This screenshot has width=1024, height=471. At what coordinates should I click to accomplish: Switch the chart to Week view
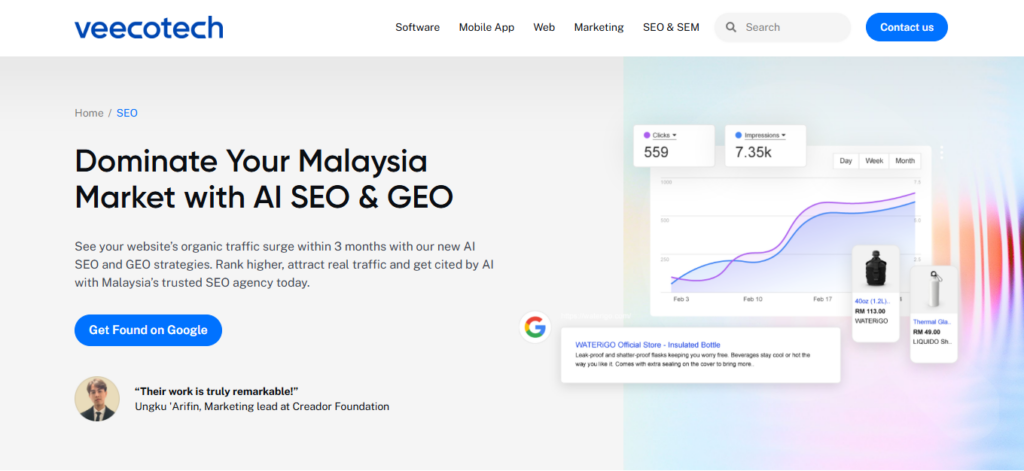(x=874, y=161)
